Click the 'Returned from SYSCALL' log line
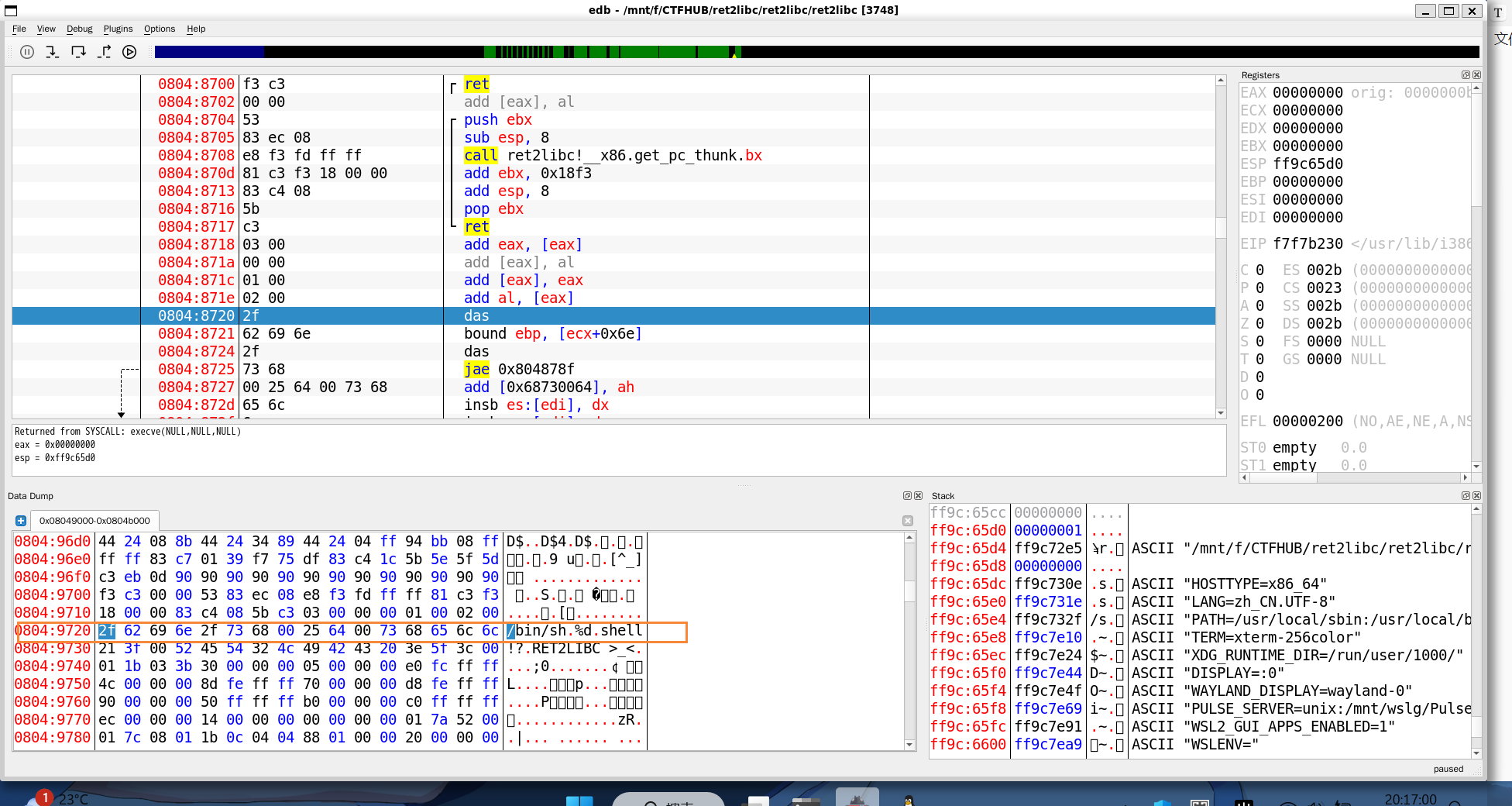 [128, 432]
